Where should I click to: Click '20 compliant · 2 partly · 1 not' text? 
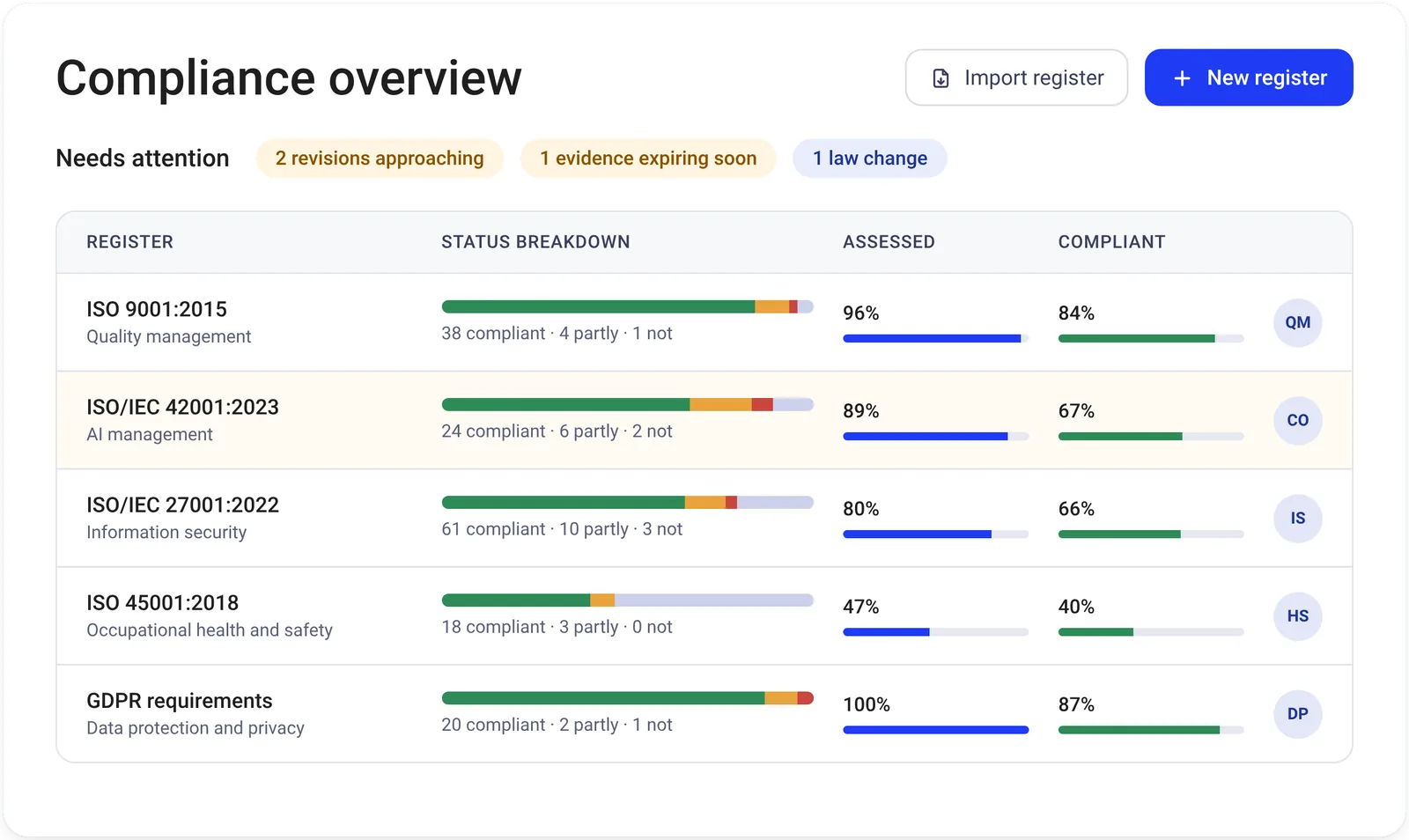[x=557, y=725]
